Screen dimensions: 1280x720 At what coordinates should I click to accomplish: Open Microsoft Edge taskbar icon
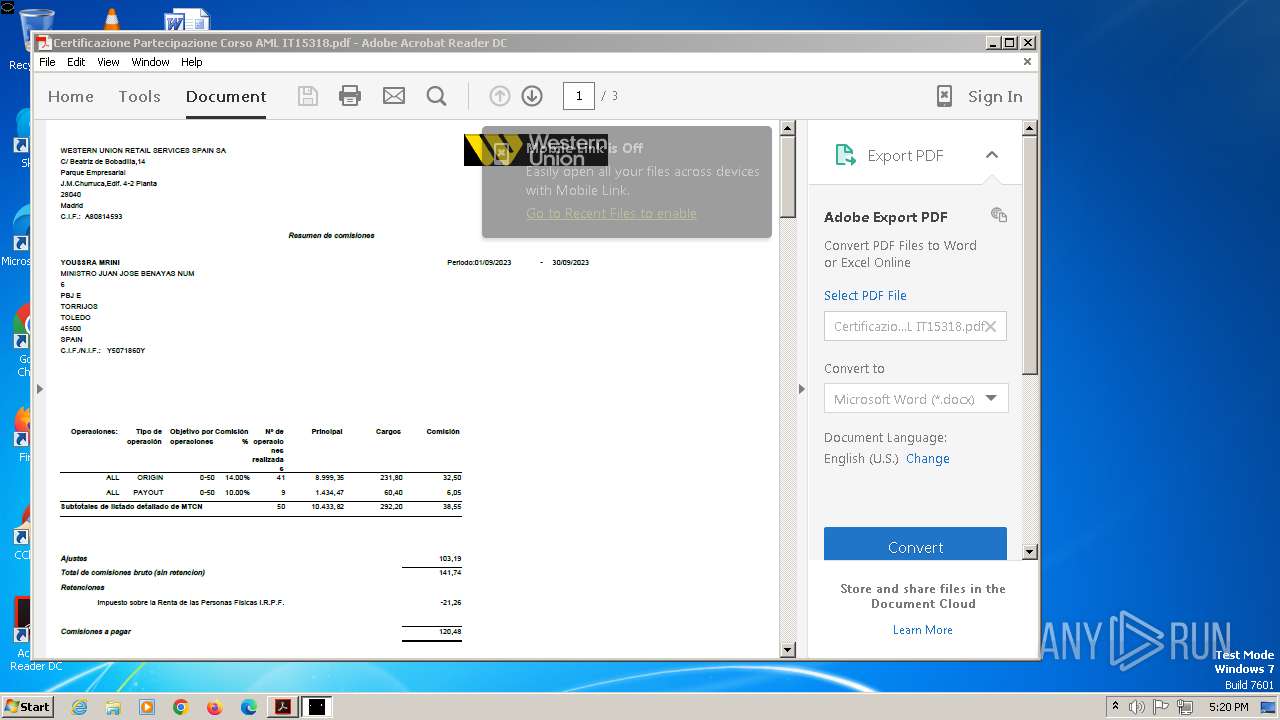click(249, 707)
